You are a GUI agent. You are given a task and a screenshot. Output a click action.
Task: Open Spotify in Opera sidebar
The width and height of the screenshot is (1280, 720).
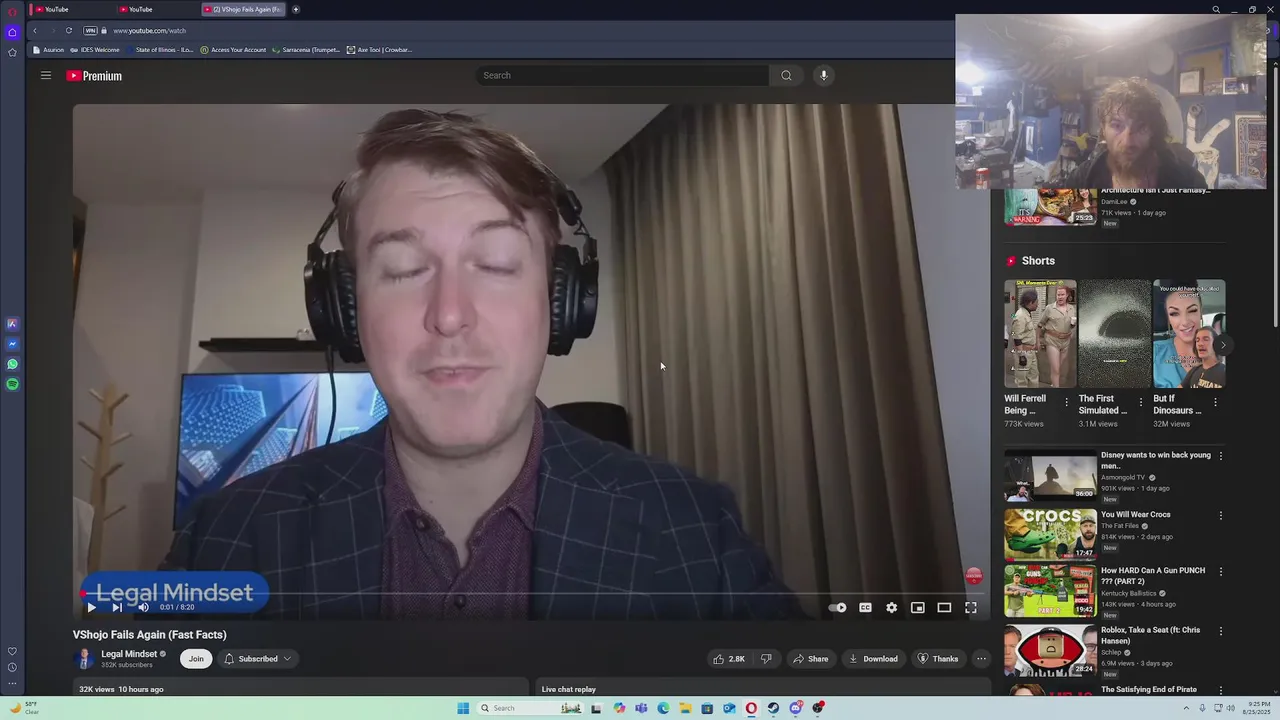click(12, 384)
